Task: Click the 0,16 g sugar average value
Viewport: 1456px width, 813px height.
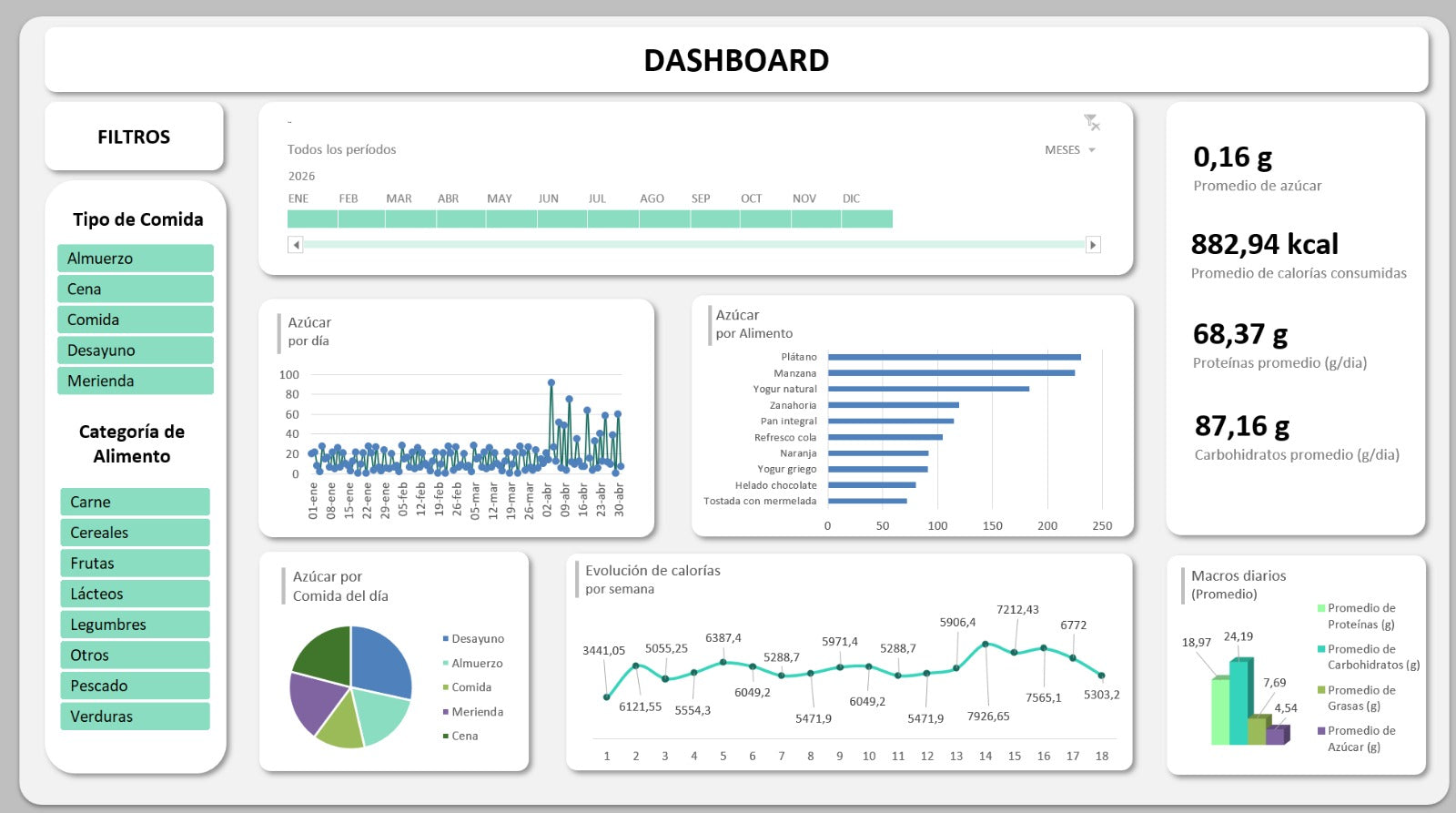Action: coord(1232,158)
